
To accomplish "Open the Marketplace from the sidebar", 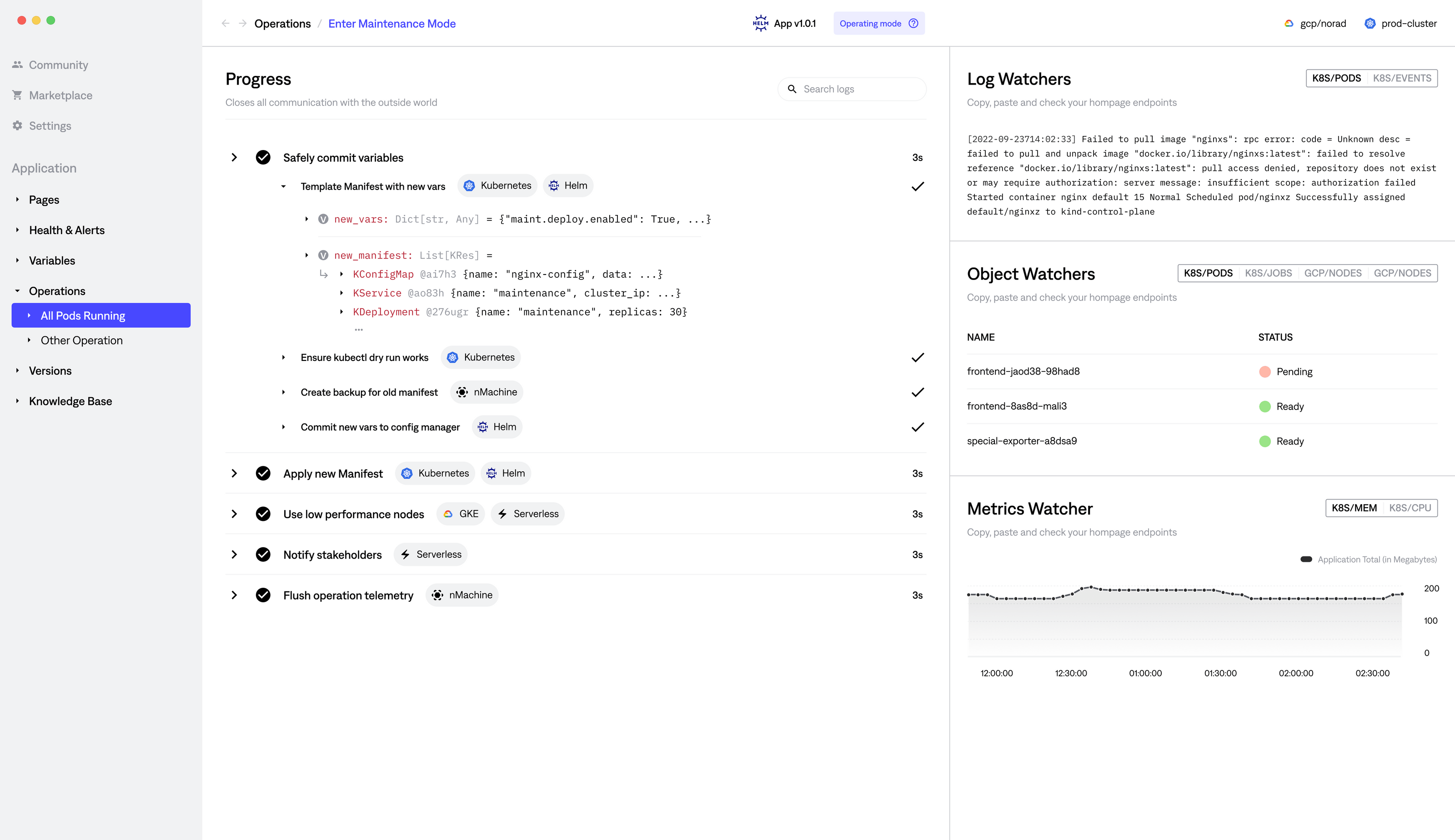I will [60, 95].
